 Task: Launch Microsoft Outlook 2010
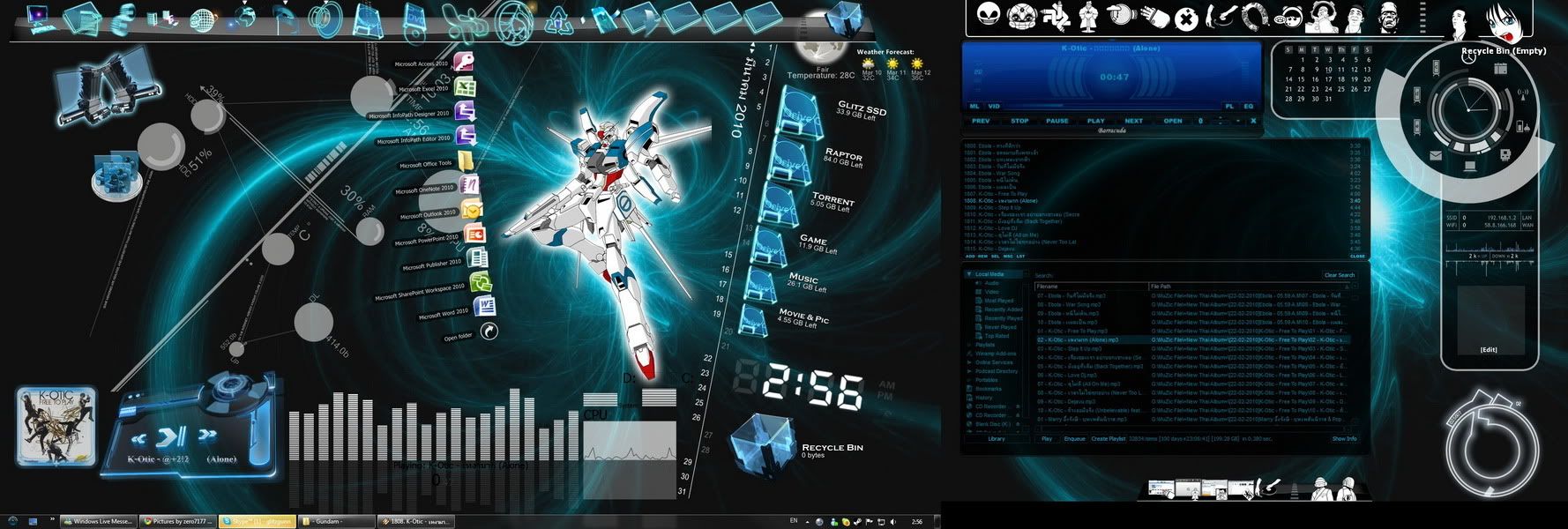click(472, 211)
